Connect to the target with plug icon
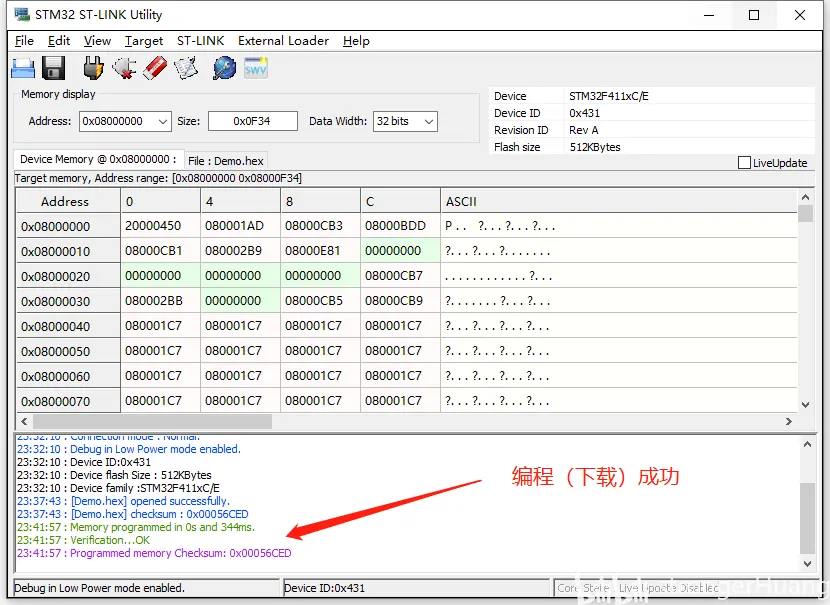Viewport: 830px width, 605px height. [x=93, y=68]
